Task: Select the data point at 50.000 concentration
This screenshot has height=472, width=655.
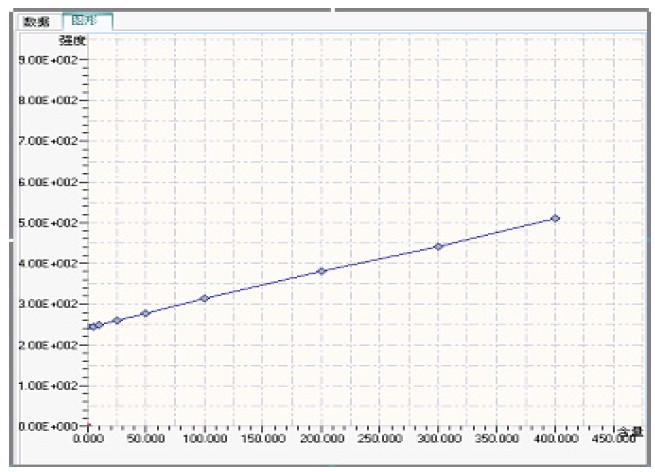Action: [x=146, y=313]
